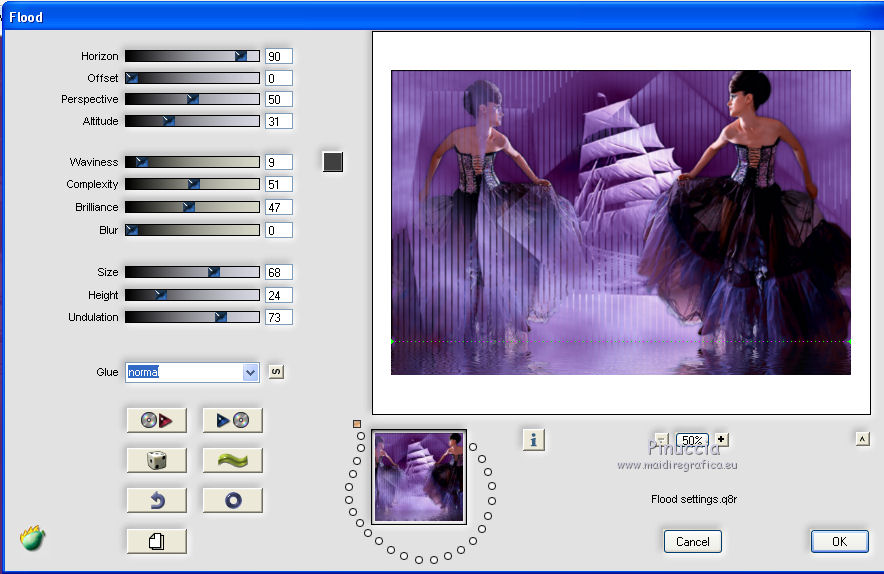Click the Height slider track
Viewport: 884px width, 574px height.
pos(192,295)
